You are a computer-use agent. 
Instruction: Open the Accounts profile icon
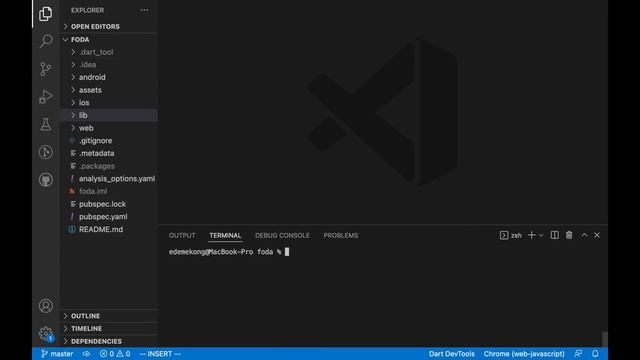click(46, 306)
